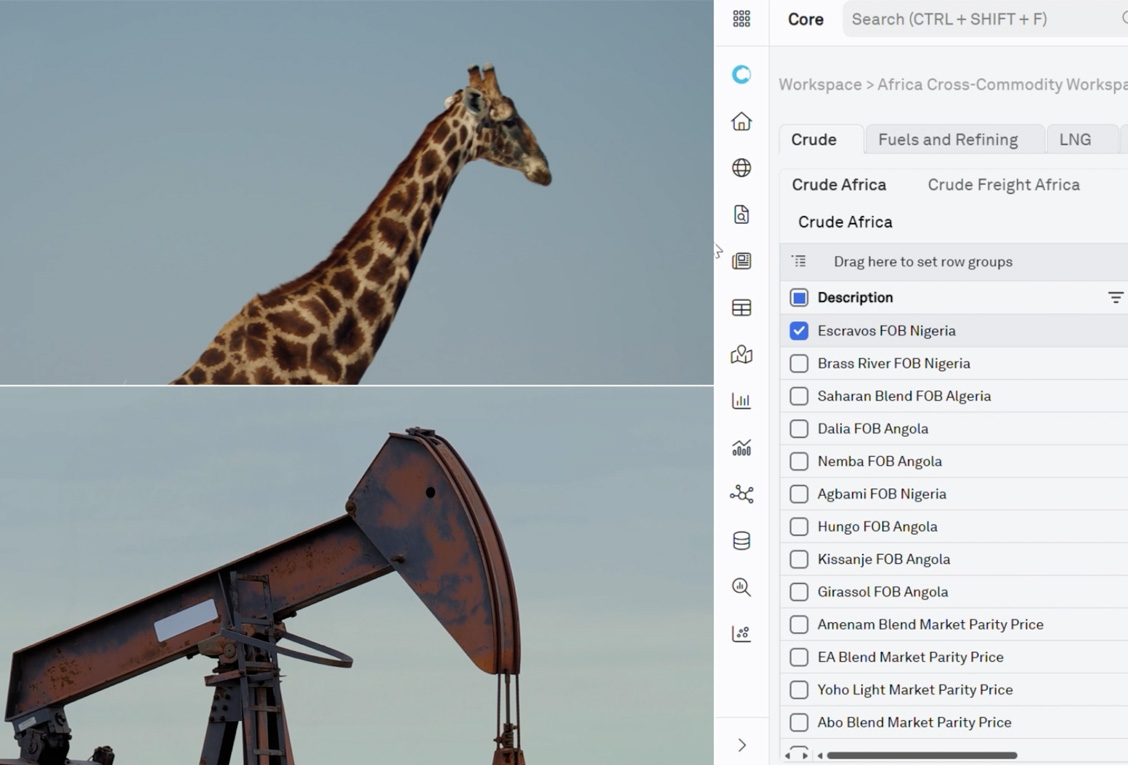Open the Description column filter menu icon
The width and height of the screenshot is (1128, 765).
(1115, 298)
